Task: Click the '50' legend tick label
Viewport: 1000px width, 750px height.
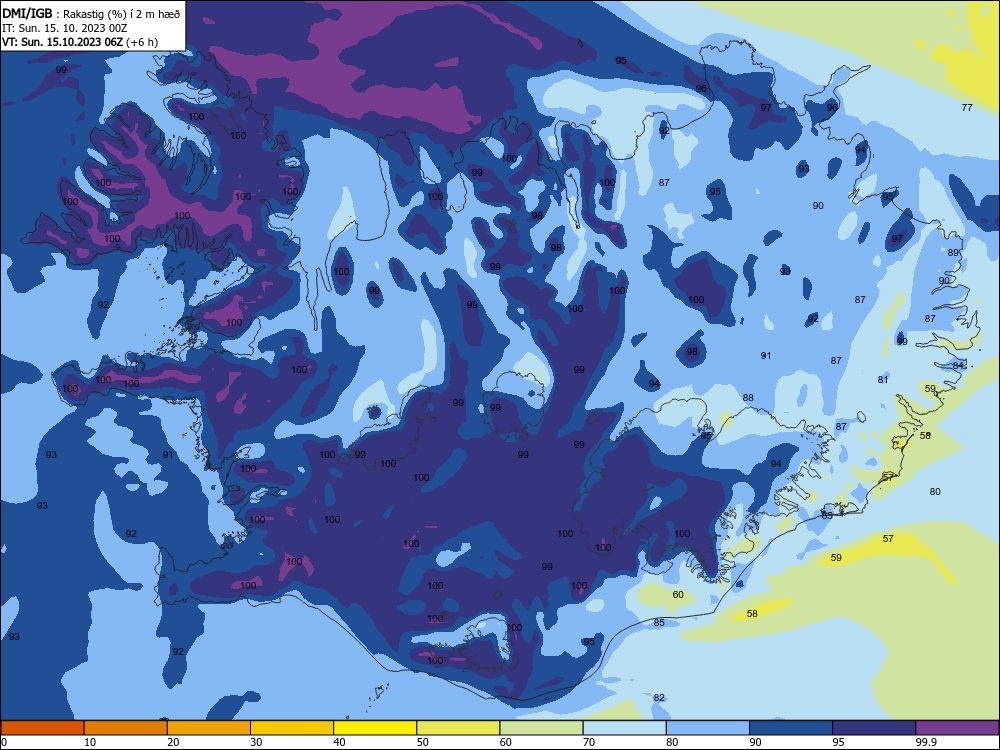Action: [x=423, y=742]
